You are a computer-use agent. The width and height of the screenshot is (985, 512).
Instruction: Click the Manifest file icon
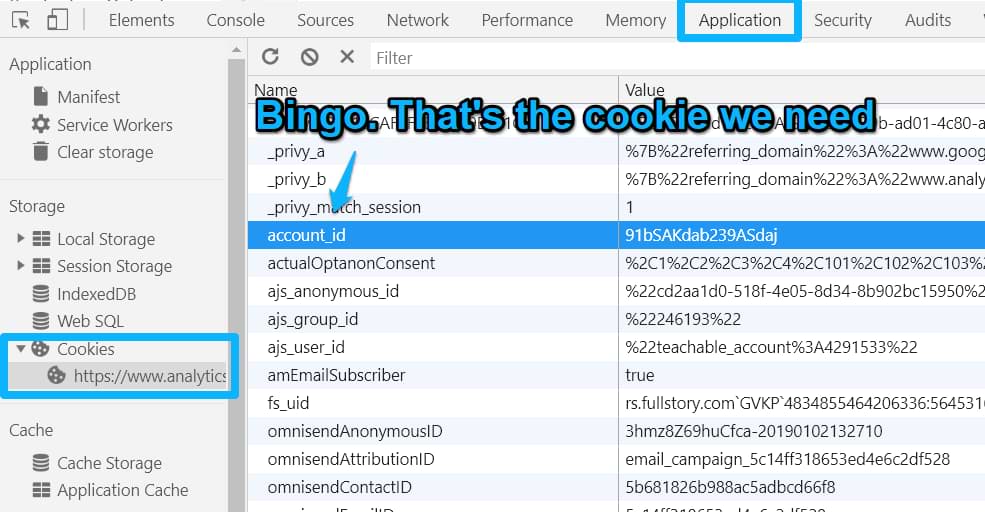pyautogui.click(x=41, y=96)
